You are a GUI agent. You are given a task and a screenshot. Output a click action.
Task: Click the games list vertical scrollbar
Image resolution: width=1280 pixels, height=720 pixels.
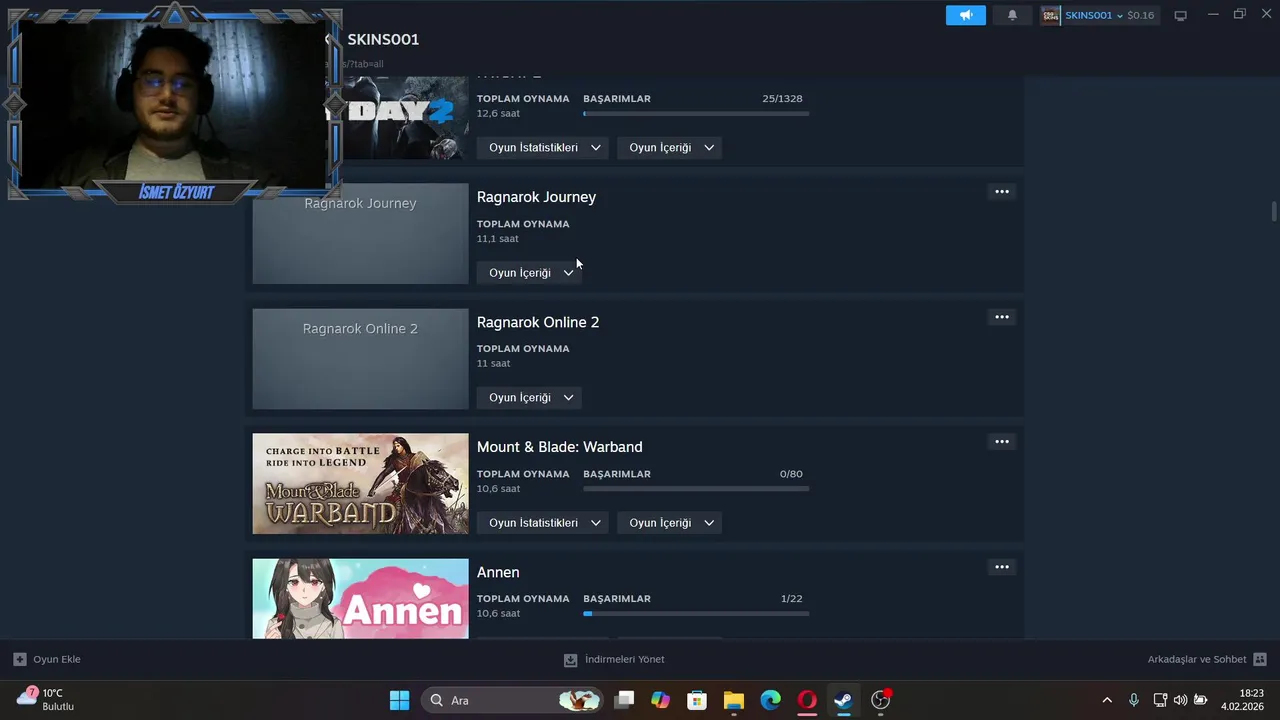click(1274, 211)
